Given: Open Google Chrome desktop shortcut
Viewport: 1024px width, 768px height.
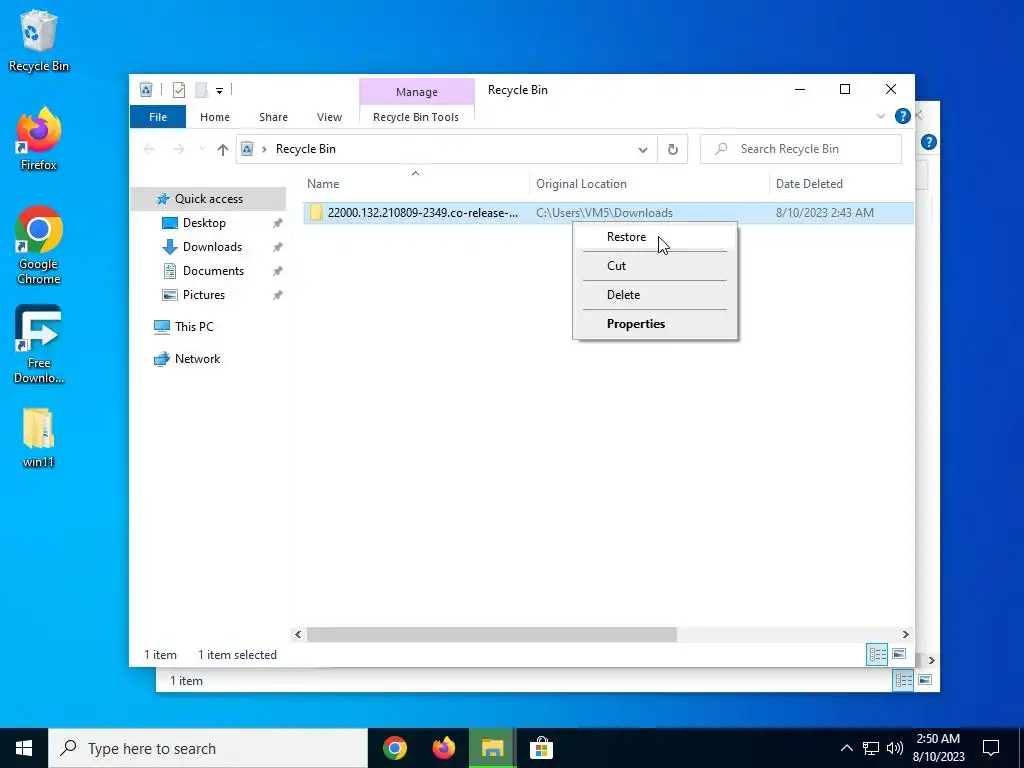Looking at the screenshot, I should tap(39, 246).
